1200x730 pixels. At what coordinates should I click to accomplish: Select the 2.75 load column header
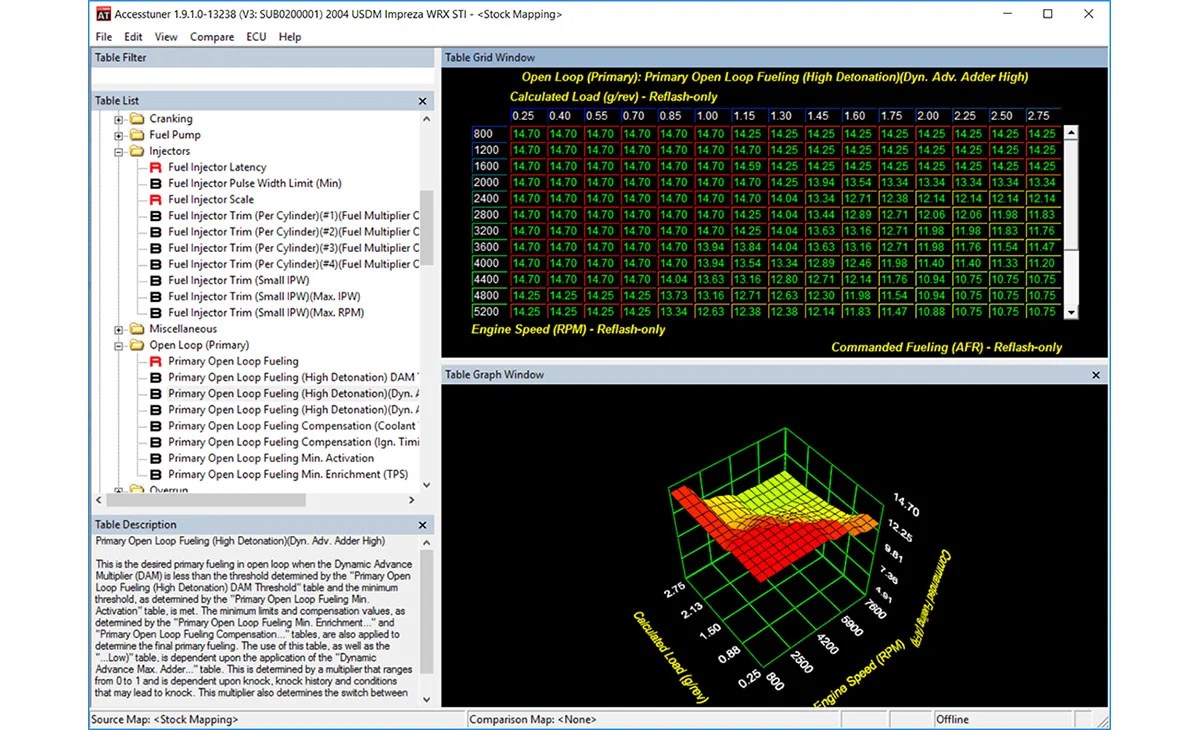click(x=1042, y=116)
